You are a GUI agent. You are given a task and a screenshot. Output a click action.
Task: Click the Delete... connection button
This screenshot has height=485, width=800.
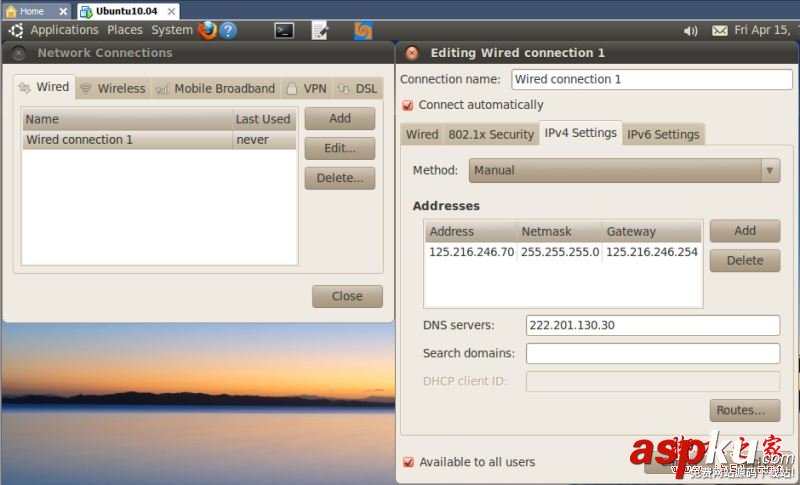pos(340,178)
